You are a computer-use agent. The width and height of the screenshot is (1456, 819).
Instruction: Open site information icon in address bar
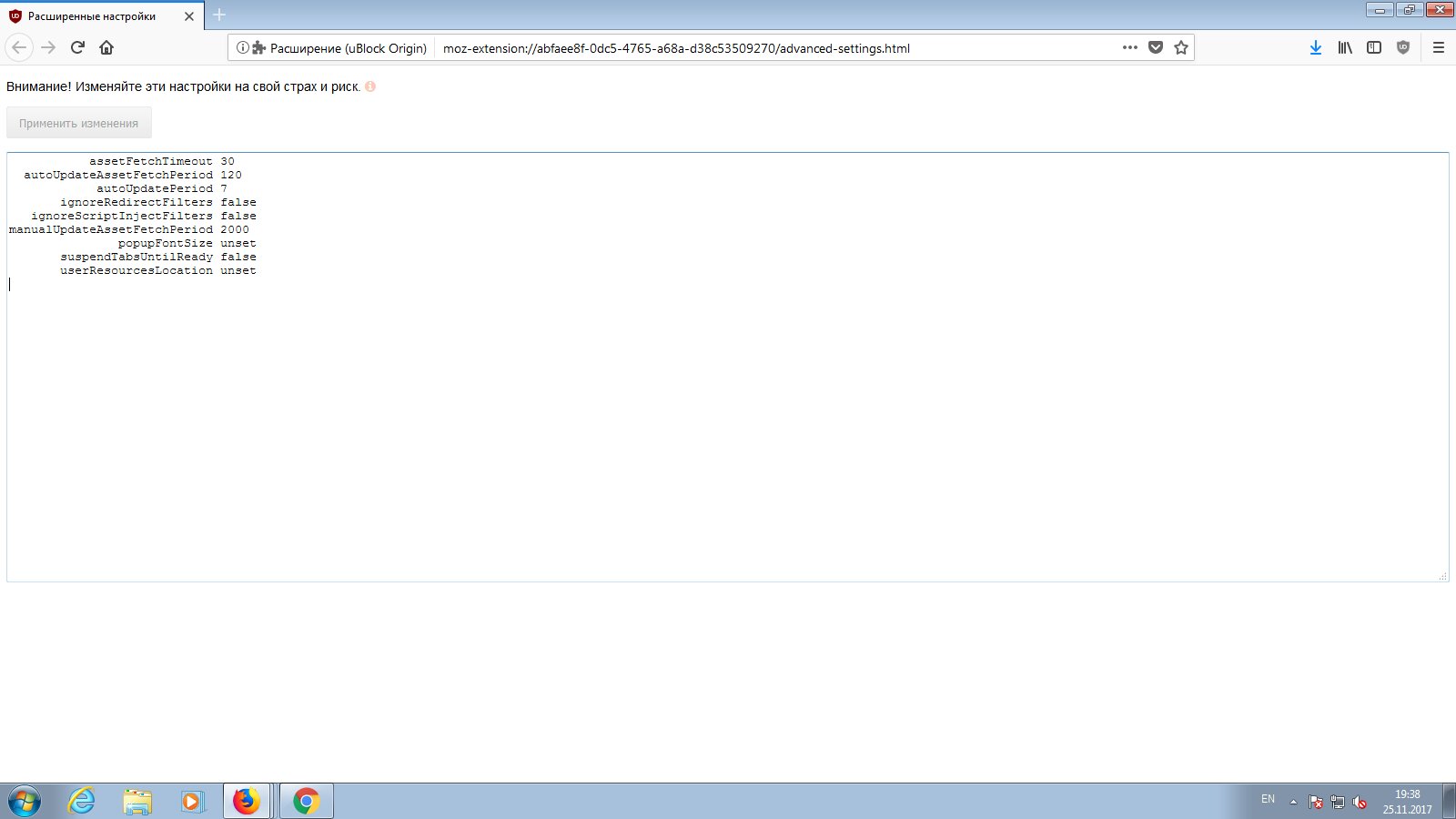click(242, 47)
